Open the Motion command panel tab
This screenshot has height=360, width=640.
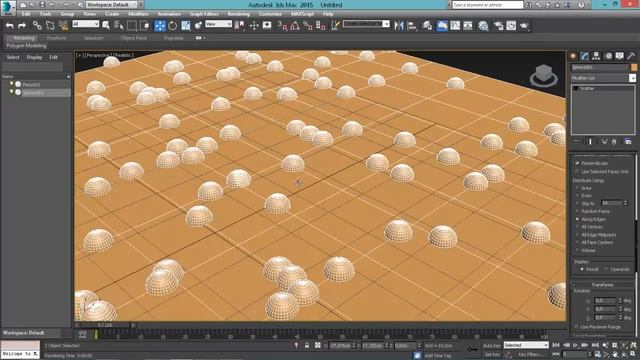(x=608, y=56)
